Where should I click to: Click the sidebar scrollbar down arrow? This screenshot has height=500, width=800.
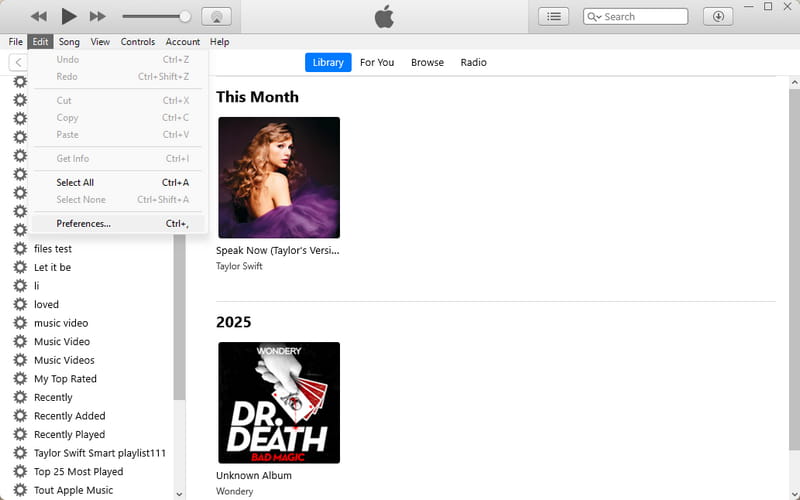179,494
